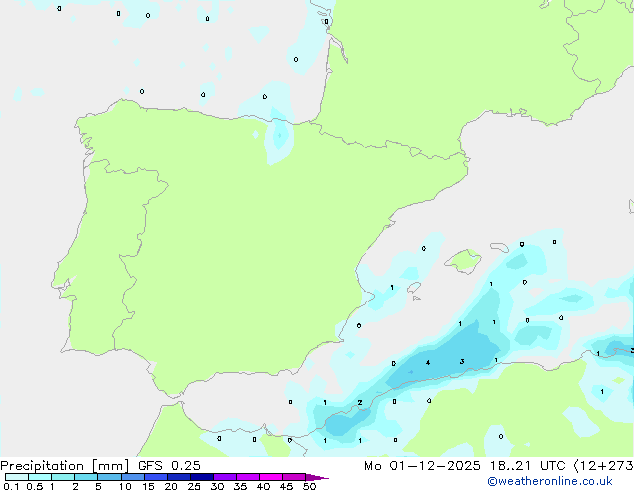Viewport: 634px width, 490px height.
Task: Click the precipitation value '4' on the map
Action: coord(428,363)
